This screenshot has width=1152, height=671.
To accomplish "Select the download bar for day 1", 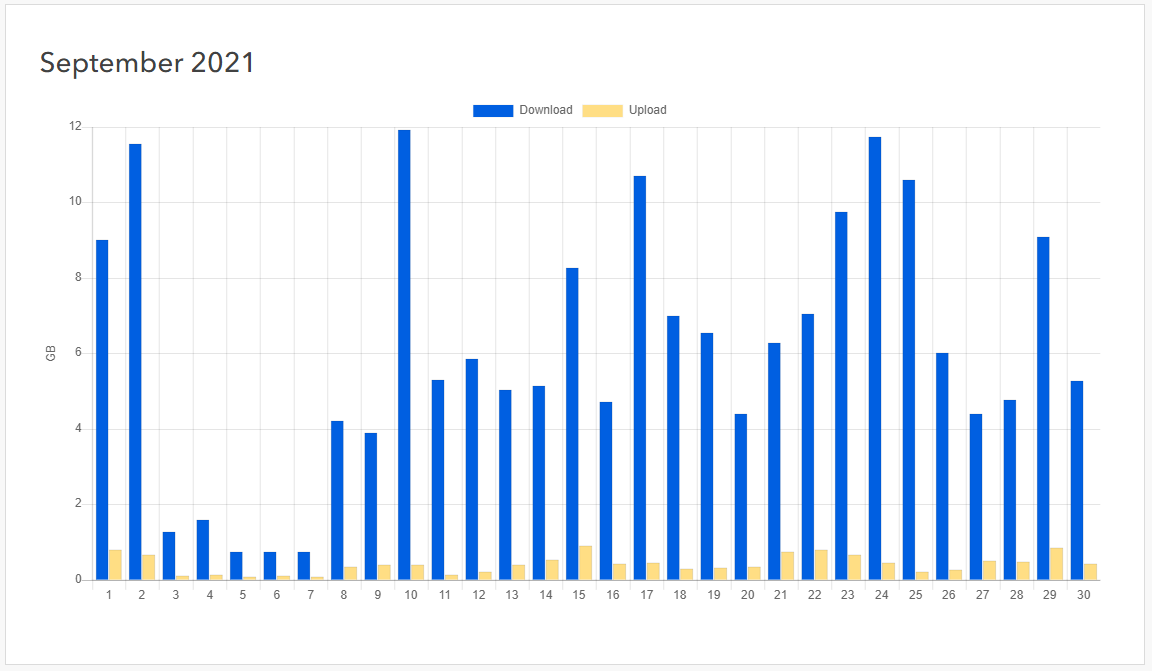I will coord(102,410).
